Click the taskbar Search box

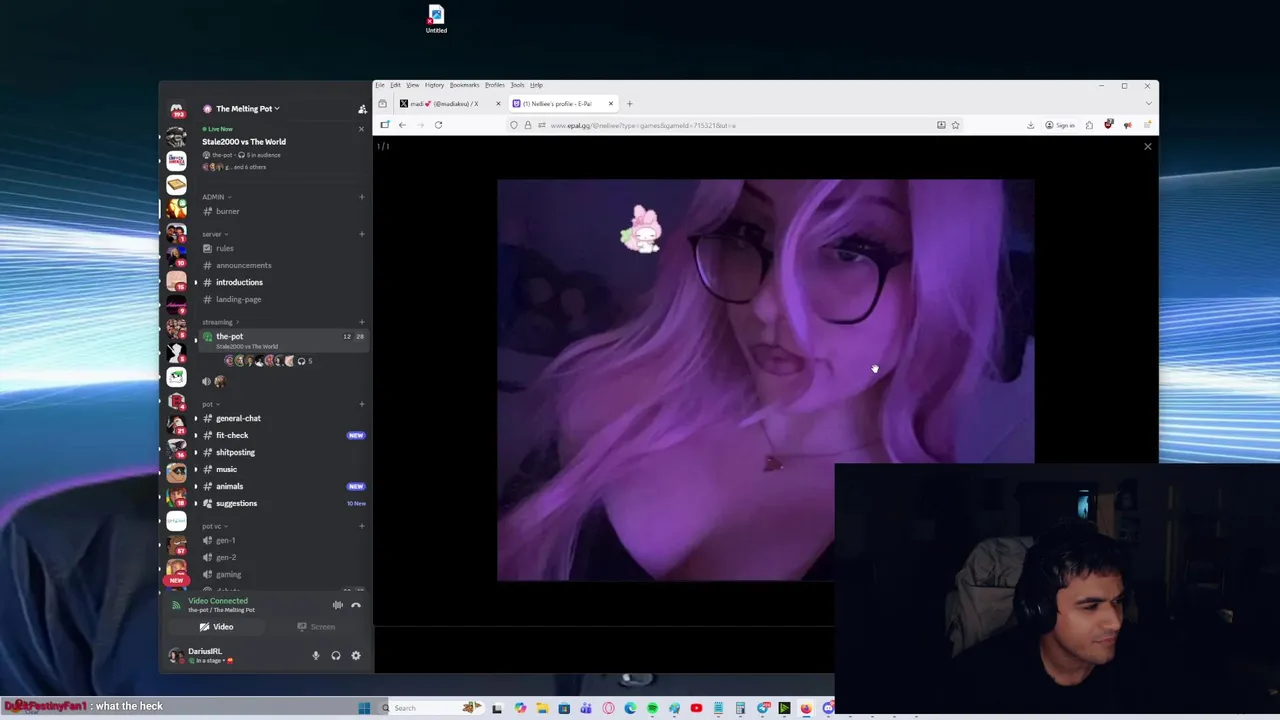(432, 708)
